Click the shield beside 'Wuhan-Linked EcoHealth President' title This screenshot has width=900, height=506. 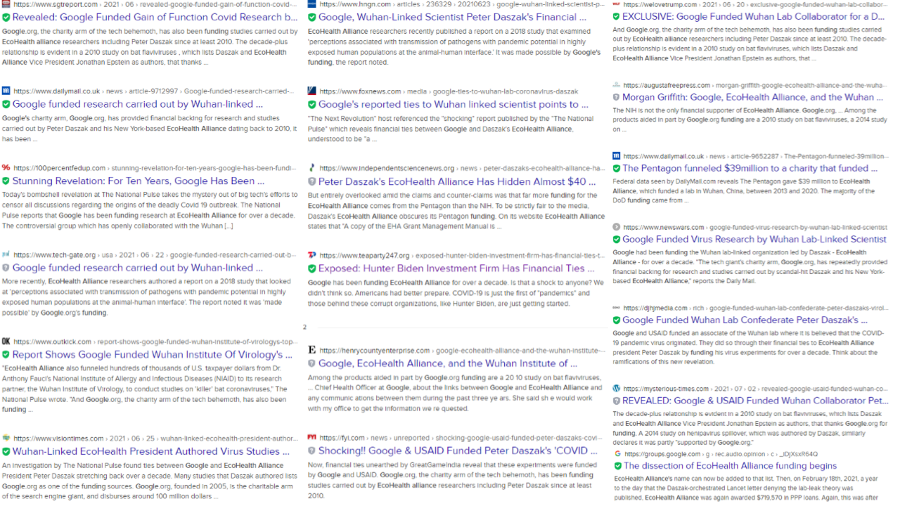coord(6,452)
